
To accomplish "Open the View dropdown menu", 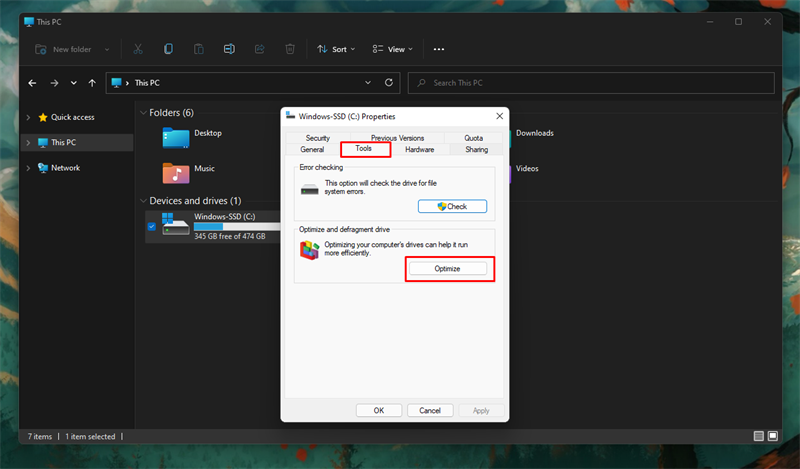I will pos(392,49).
